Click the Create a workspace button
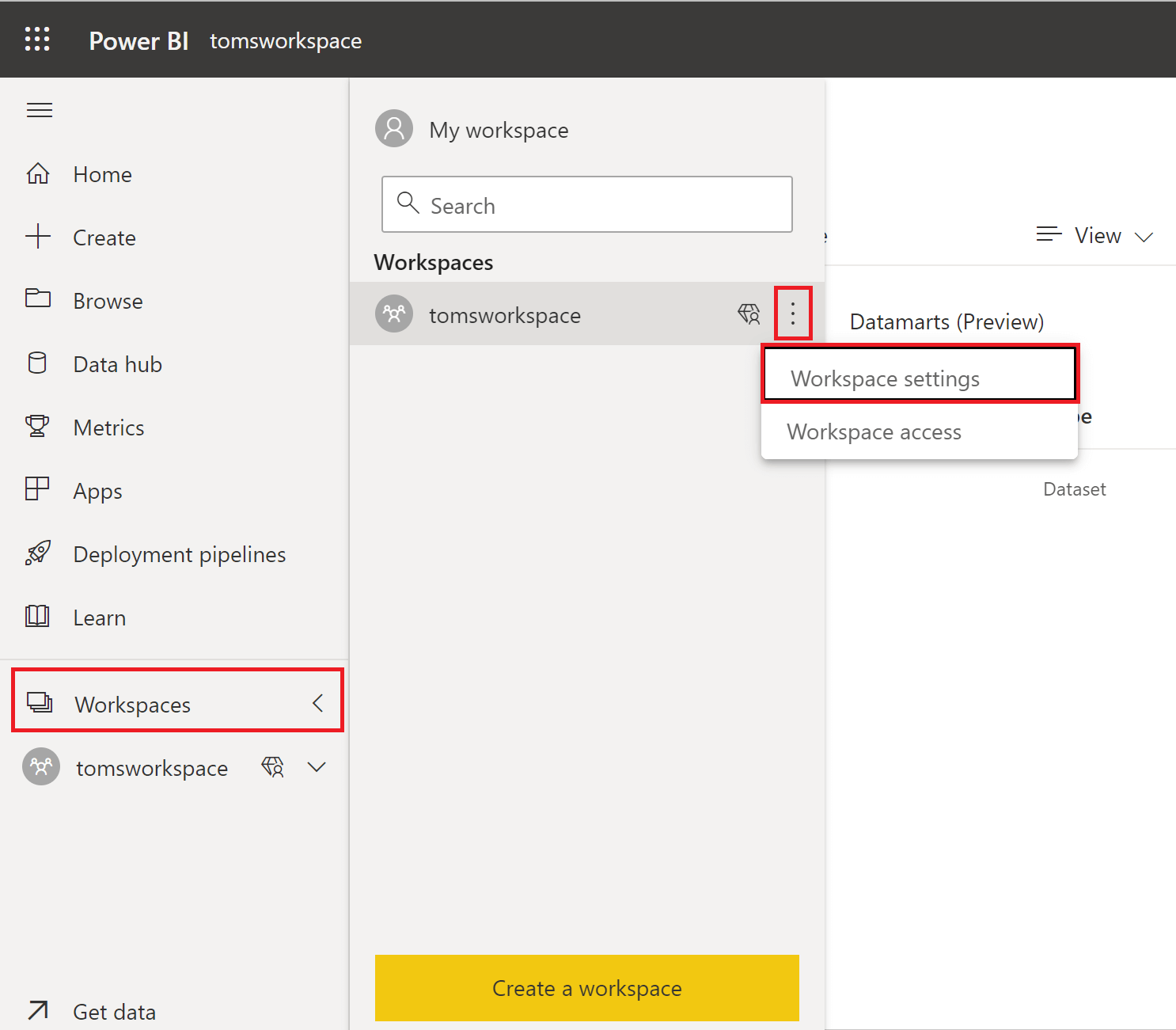1176x1030 pixels. (586, 987)
